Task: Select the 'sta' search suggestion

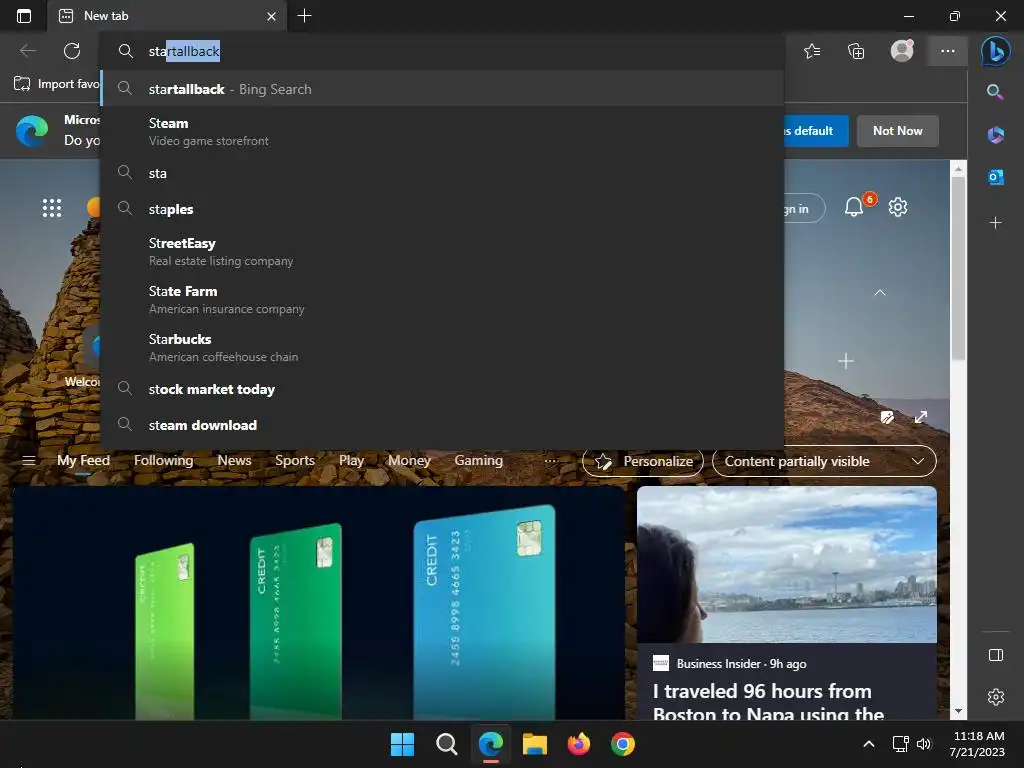Action: (x=443, y=173)
